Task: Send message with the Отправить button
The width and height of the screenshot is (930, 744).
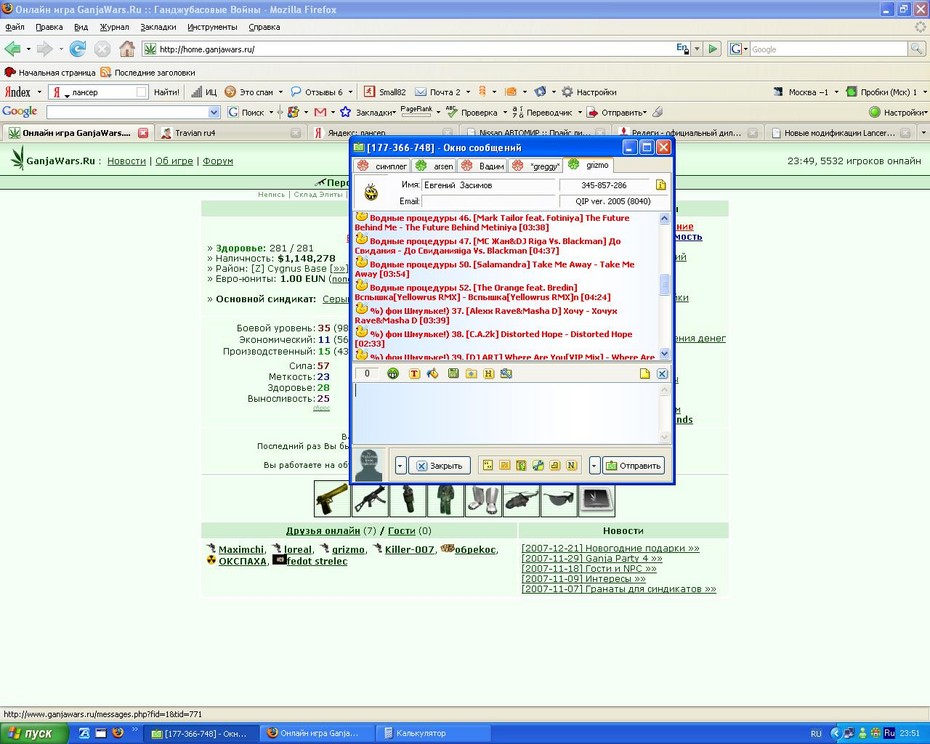Action: [633, 465]
